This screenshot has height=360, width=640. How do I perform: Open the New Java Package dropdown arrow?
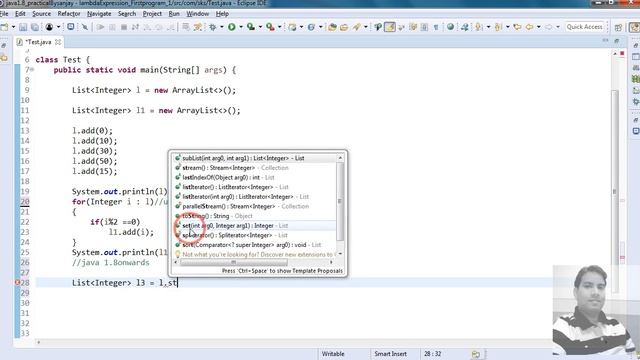pyautogui.click(x=301, y=27)
